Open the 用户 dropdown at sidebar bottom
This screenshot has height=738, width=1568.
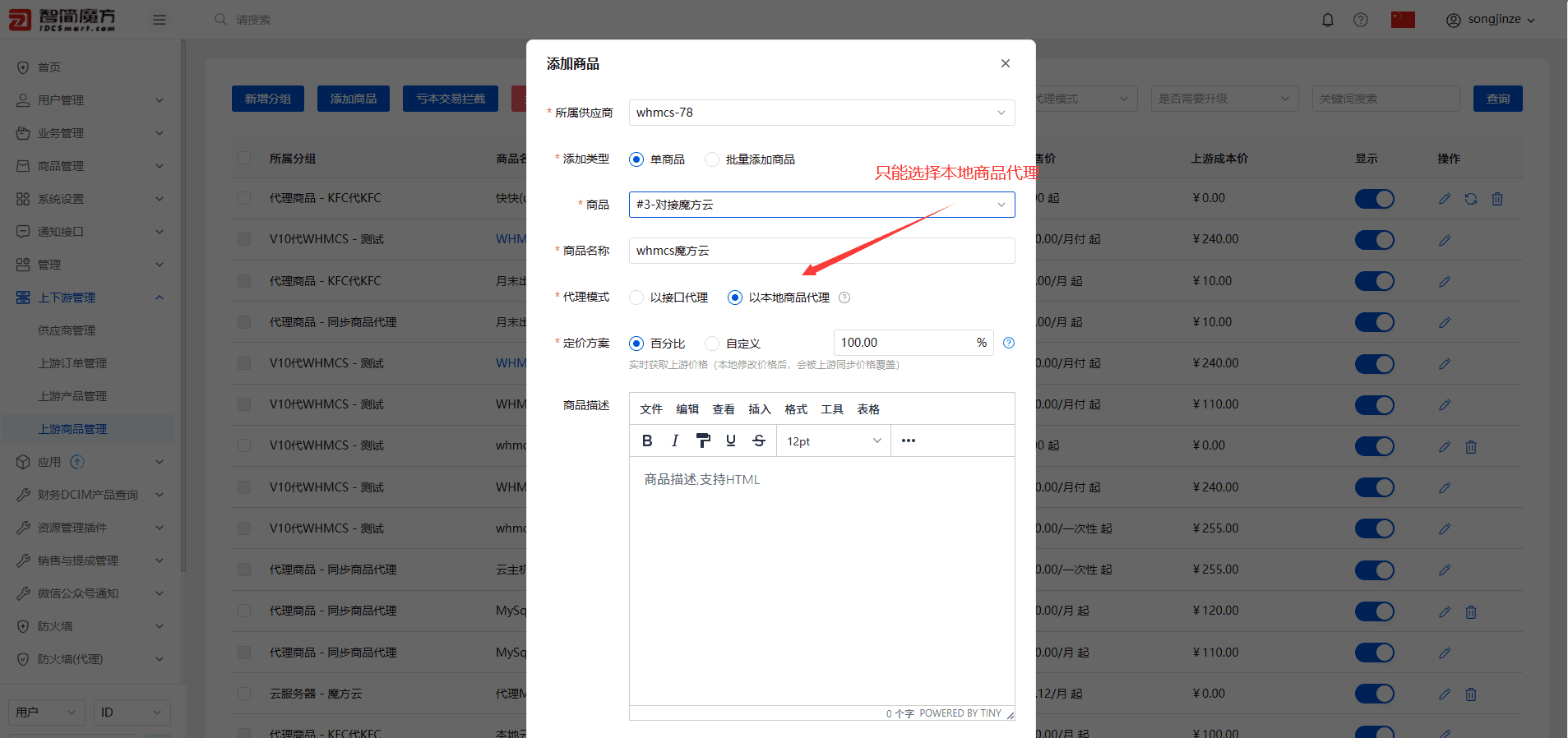click(x=47, y=713)
